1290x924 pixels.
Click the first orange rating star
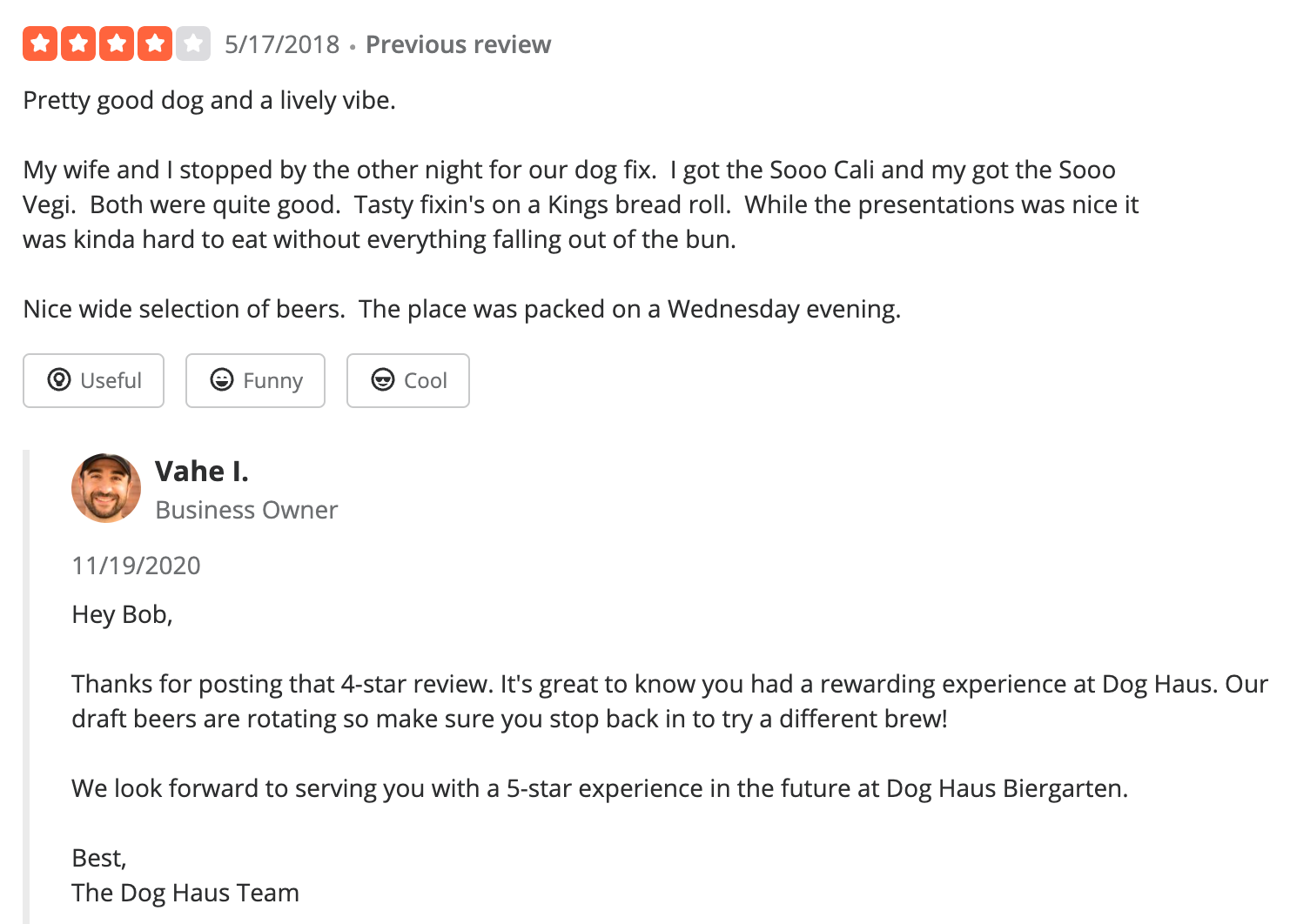[x=40, y=44]
